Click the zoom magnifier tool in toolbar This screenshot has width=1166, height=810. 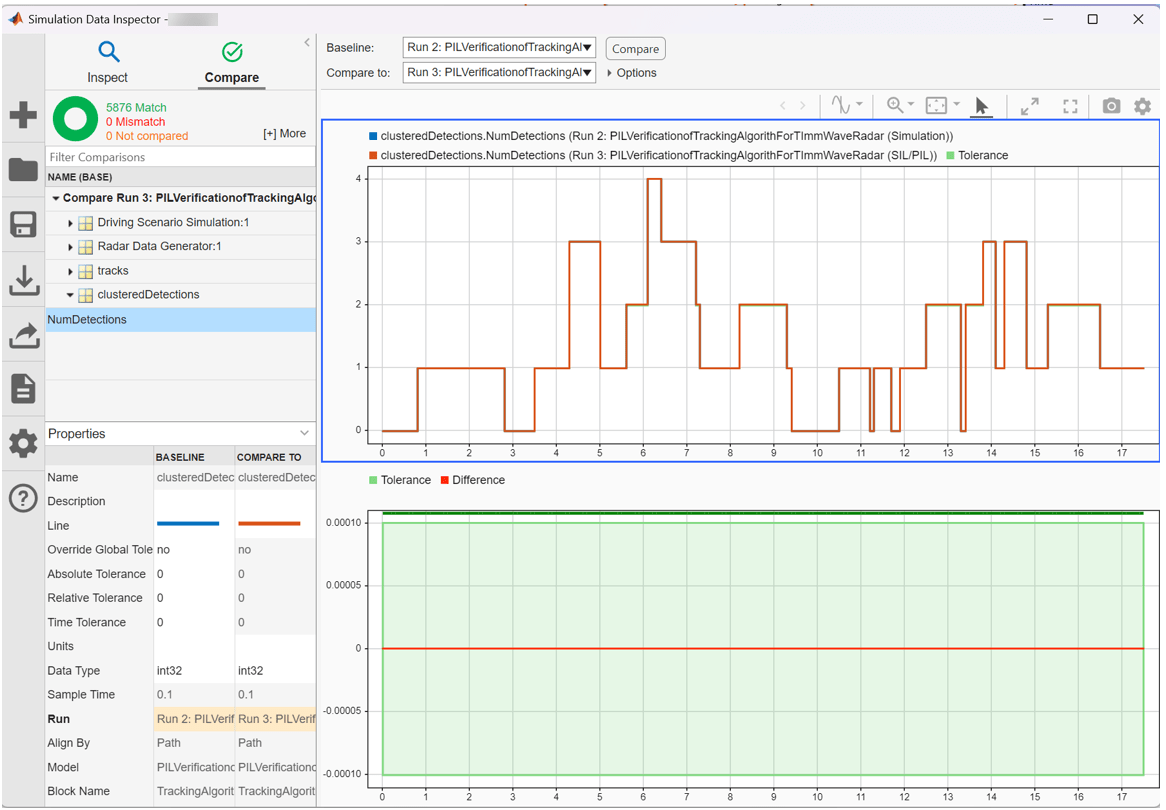pos(895,106)
